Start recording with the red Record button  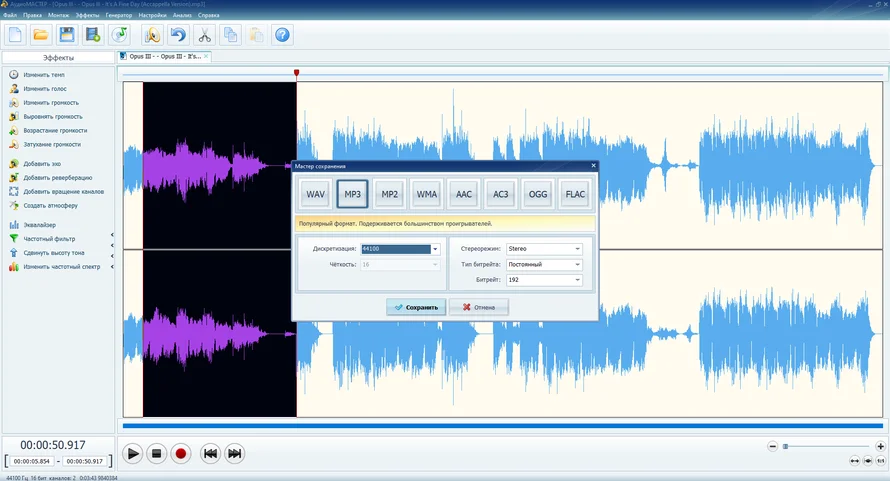tap(180, 454)
